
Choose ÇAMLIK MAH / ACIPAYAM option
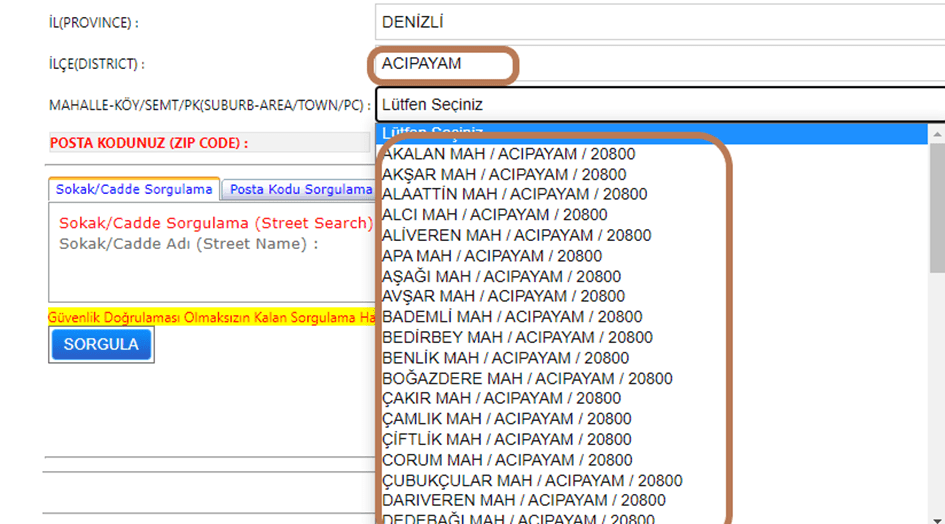pos(506,419)
